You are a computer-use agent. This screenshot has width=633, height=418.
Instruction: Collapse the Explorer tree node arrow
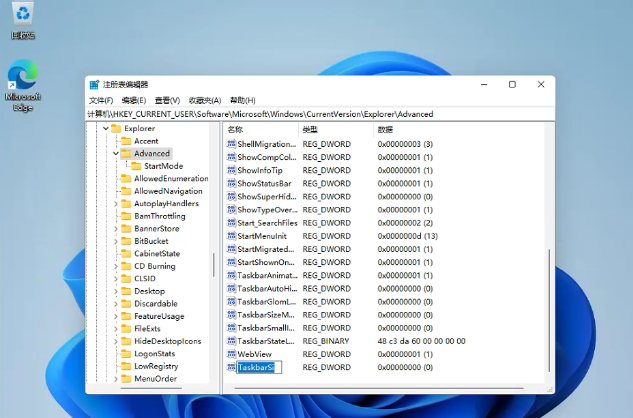pos(104,129)
